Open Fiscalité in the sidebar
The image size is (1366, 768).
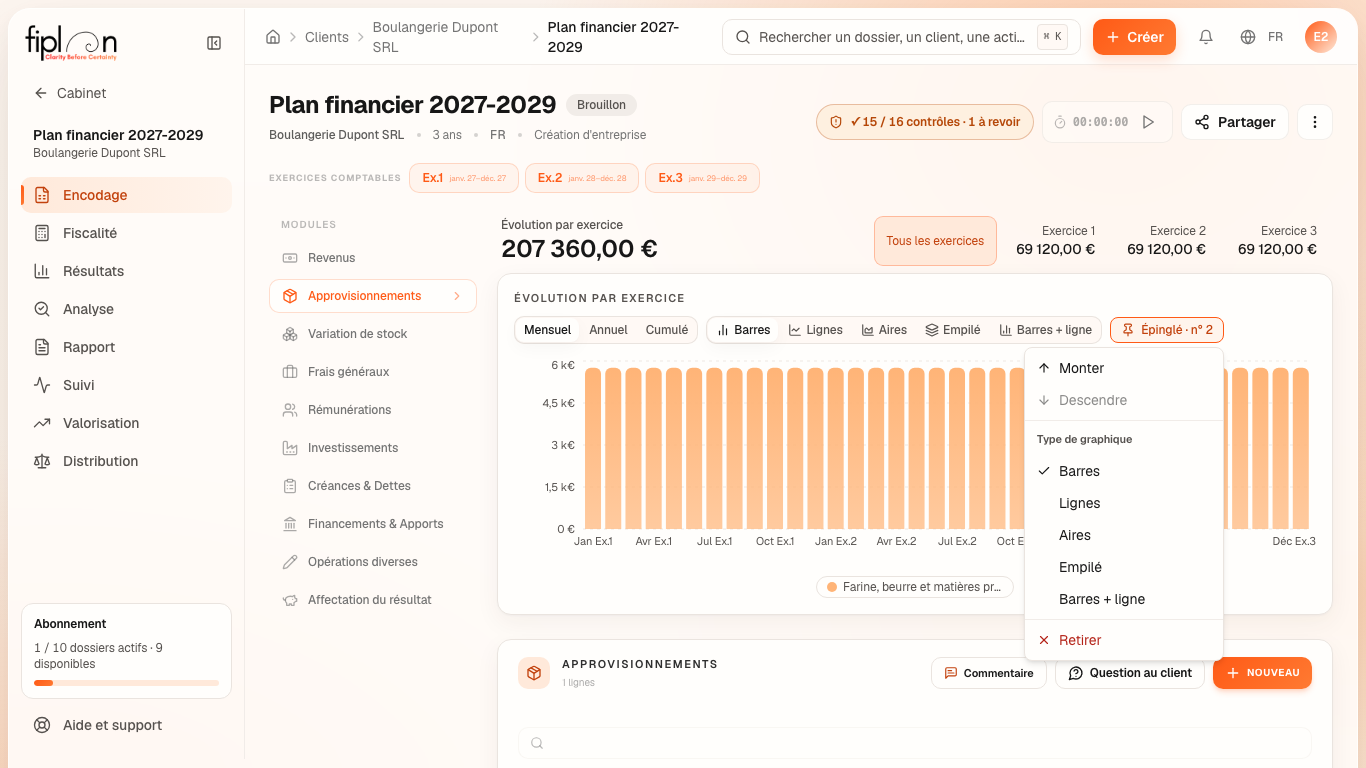[x=126, y=233]
